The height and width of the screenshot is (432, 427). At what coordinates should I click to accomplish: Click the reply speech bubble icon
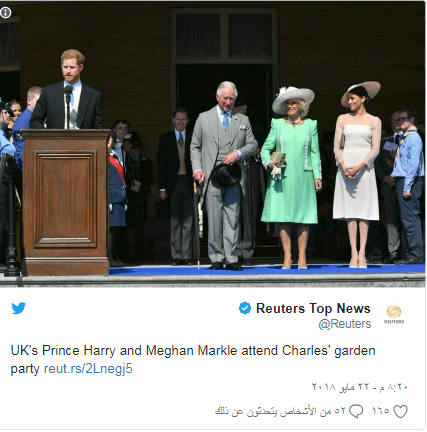click(356, 412)
